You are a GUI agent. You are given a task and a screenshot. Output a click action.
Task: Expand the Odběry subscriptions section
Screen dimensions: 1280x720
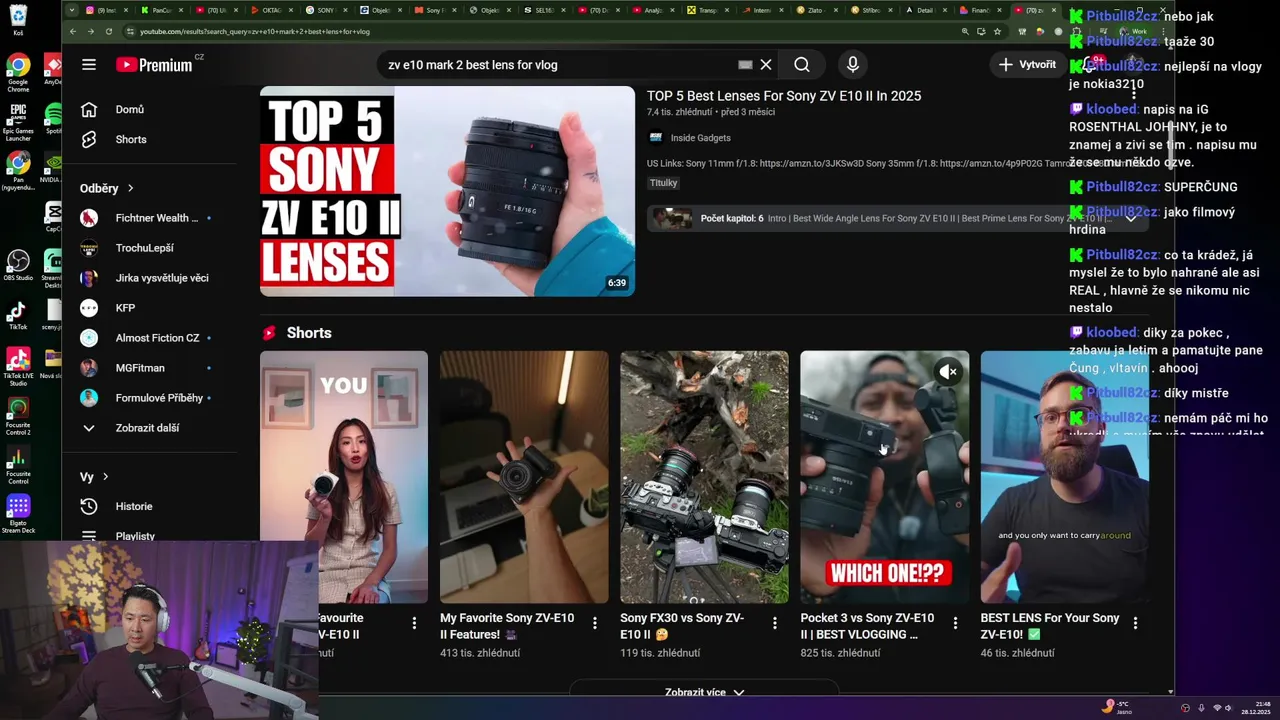point(107,188)
